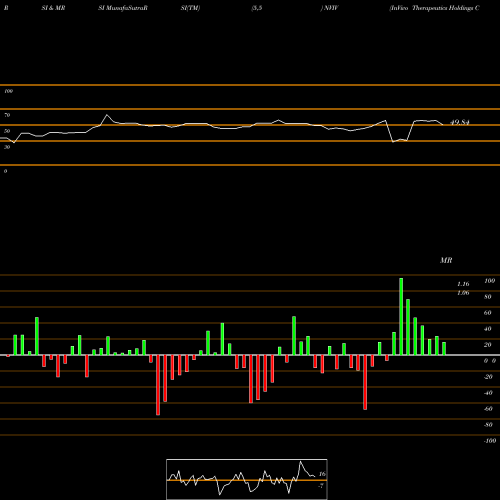The image size is (500, 500).
Task: Click the 'SI & MR' header label
Action: click(53, 8)
